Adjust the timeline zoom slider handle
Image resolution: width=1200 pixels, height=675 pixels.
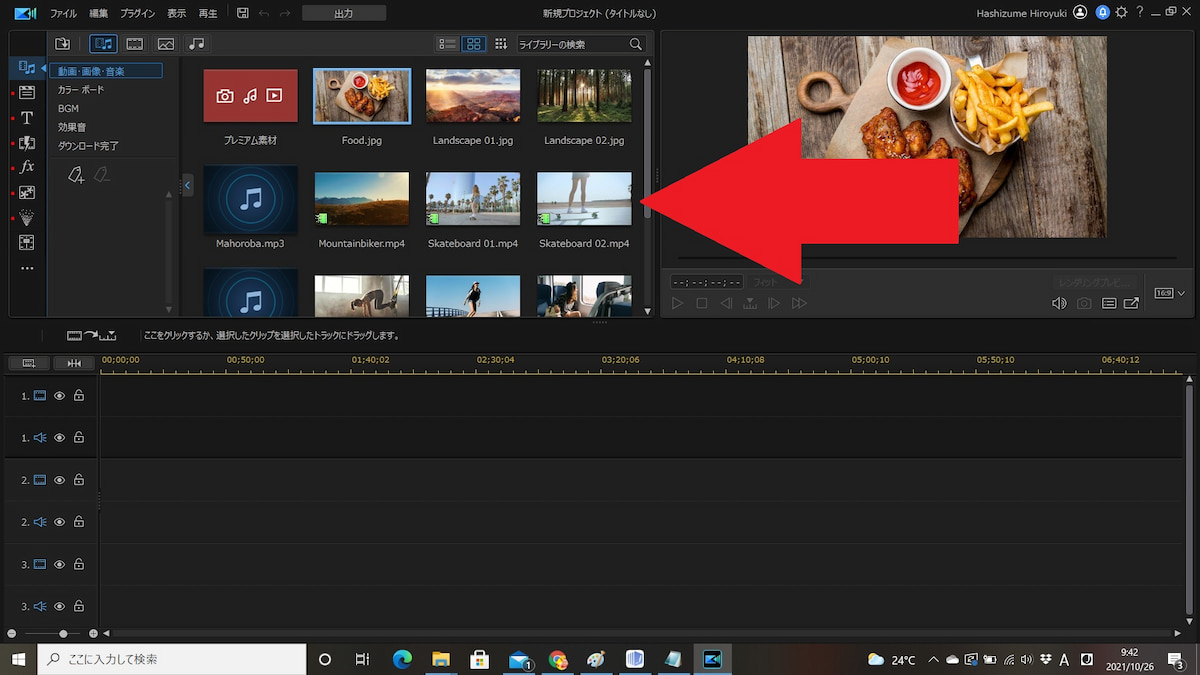point(63,633)
